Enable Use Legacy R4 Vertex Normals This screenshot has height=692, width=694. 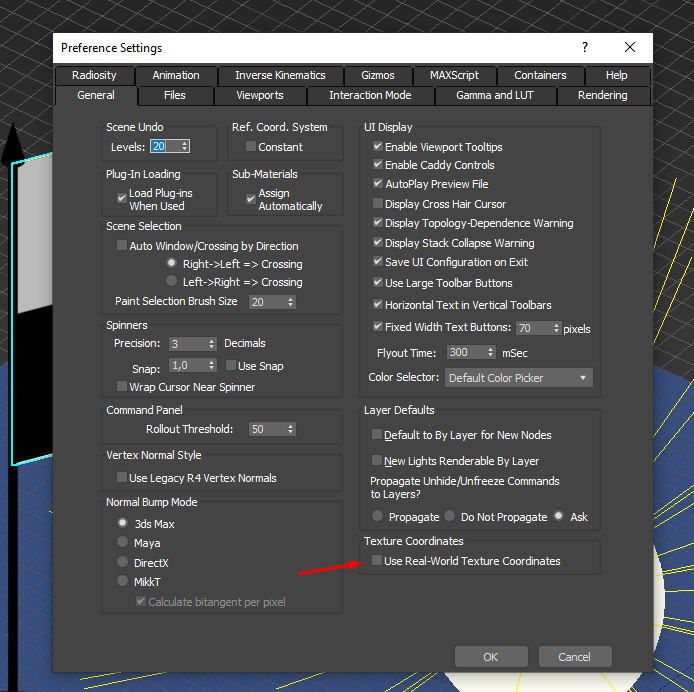coord(122,477)
